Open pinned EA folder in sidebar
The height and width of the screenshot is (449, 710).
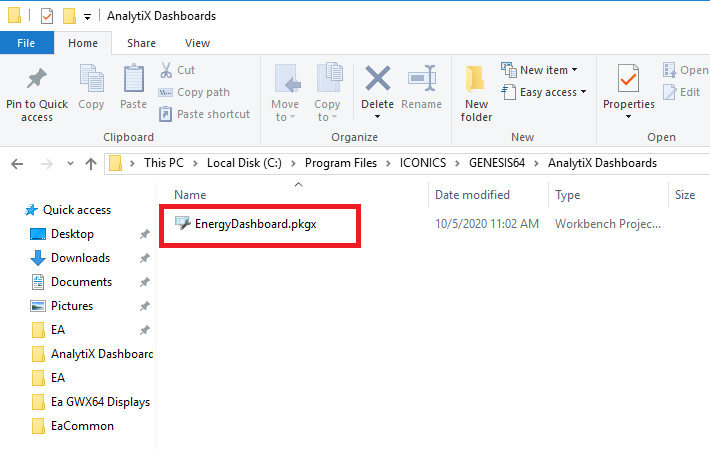pos(58,330)
